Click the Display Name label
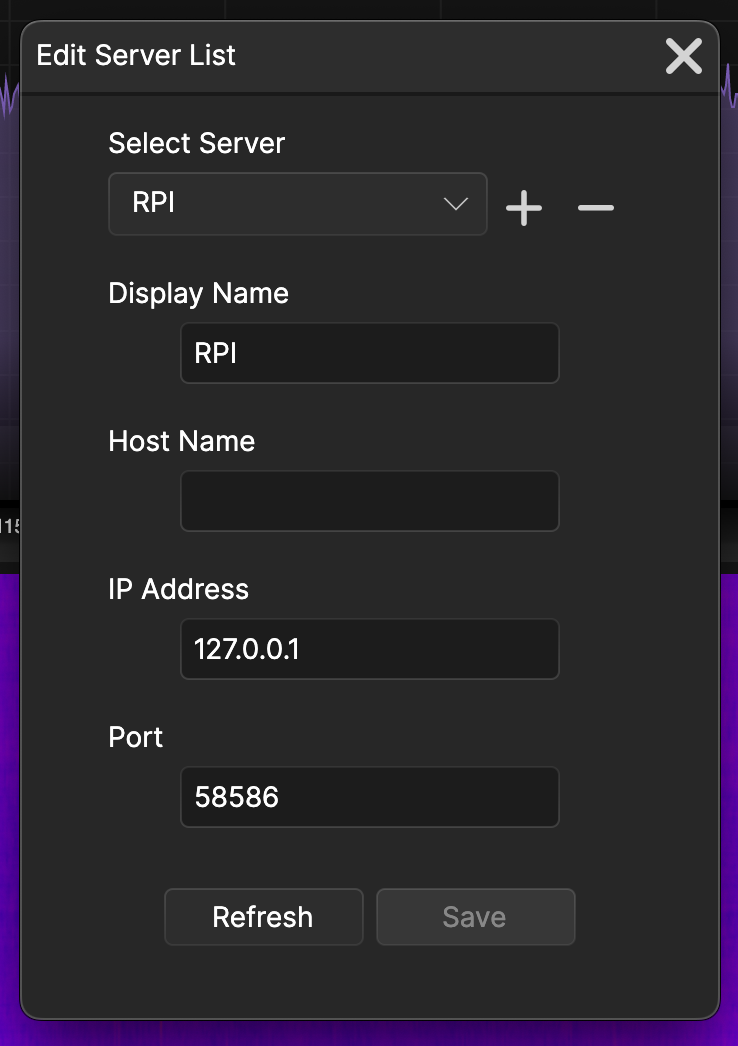 tap(198, 293)
